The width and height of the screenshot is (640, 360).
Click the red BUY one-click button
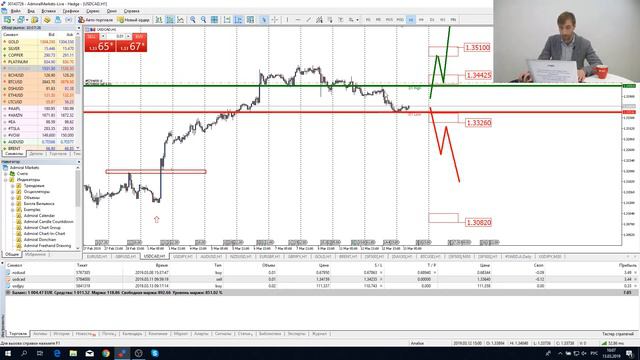click(x=131, y=43)
